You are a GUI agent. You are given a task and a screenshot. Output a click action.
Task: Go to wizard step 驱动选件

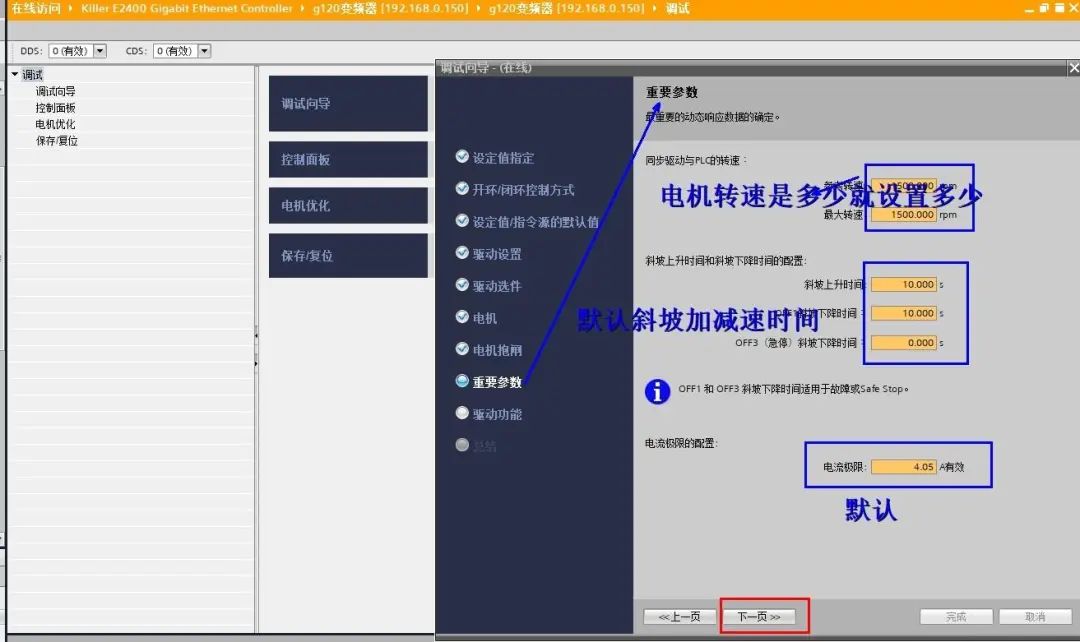point(497,286)
